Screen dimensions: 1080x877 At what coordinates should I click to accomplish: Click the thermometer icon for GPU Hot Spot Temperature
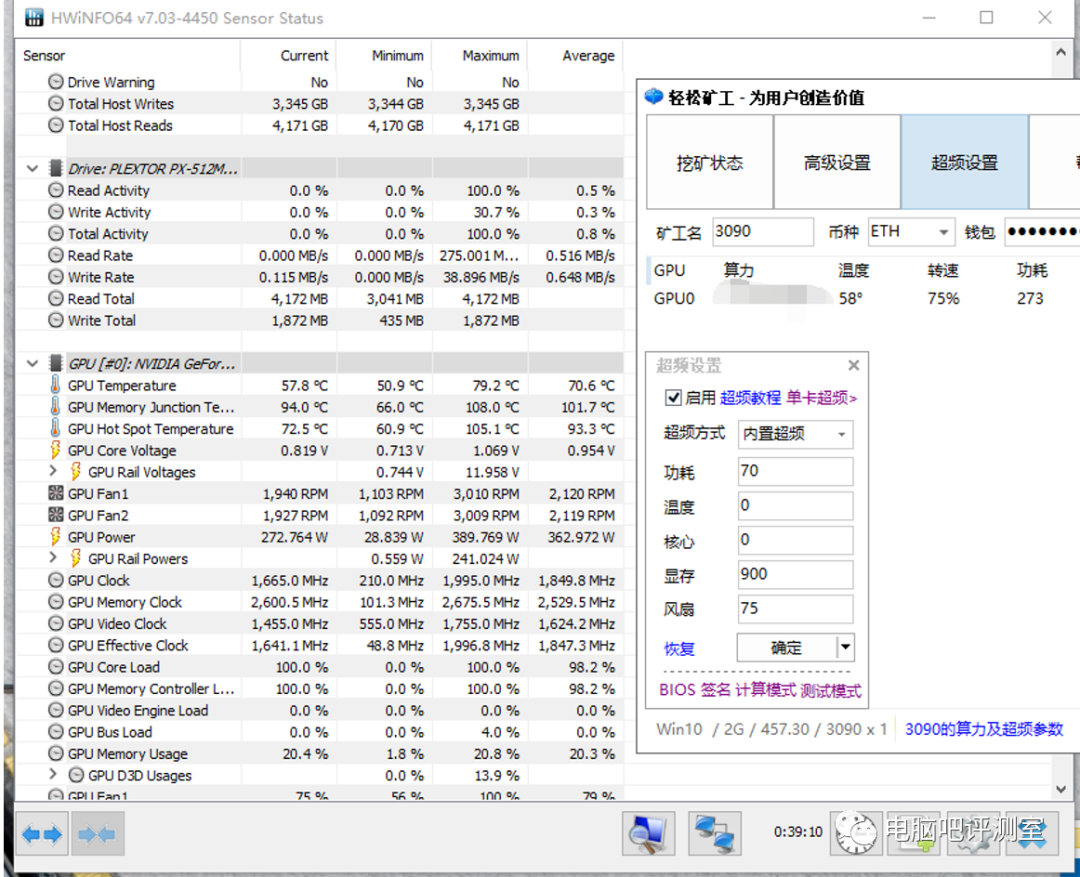click(55, 429)
